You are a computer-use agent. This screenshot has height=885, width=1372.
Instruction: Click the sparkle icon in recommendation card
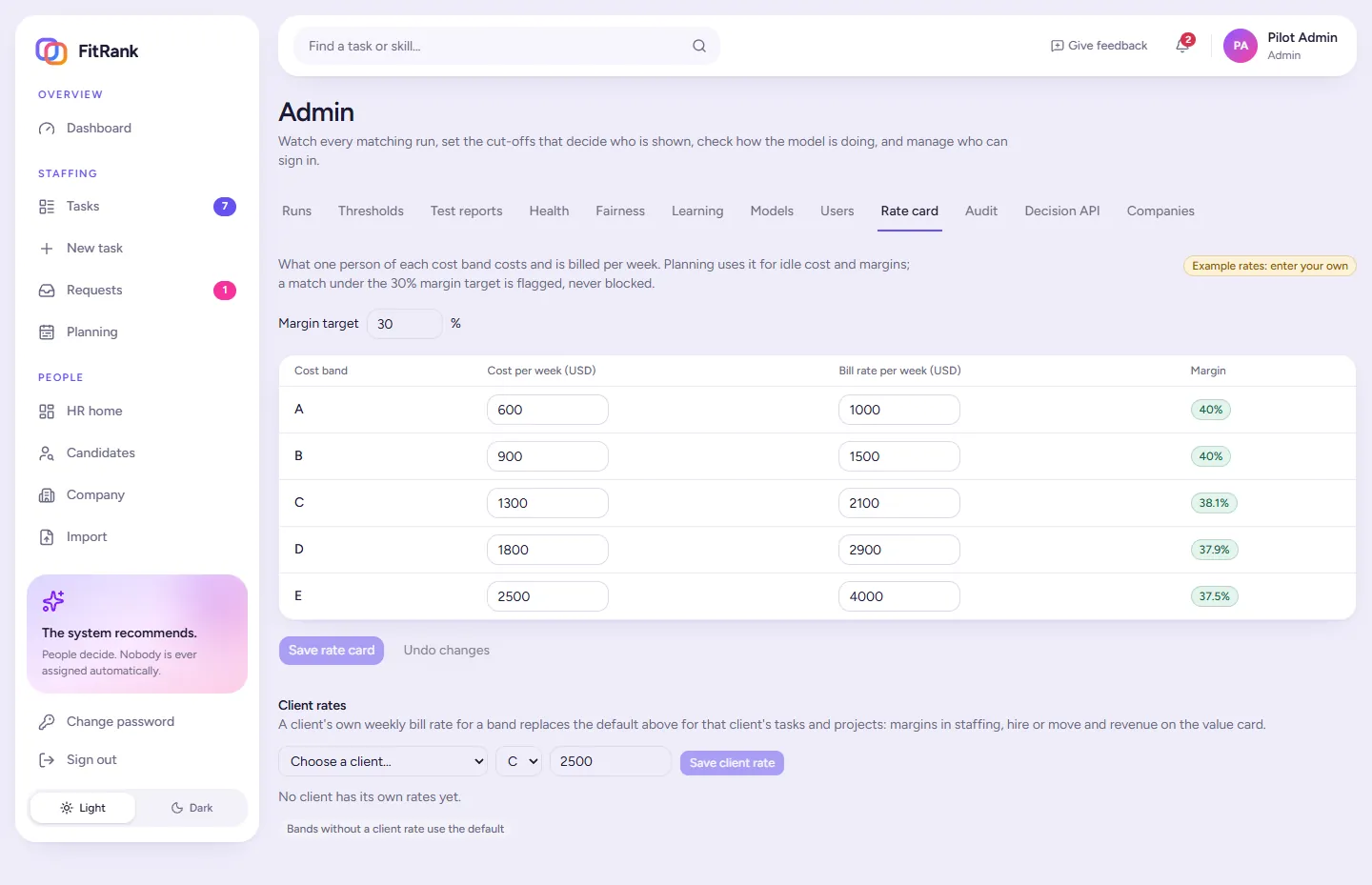[53, 601]
